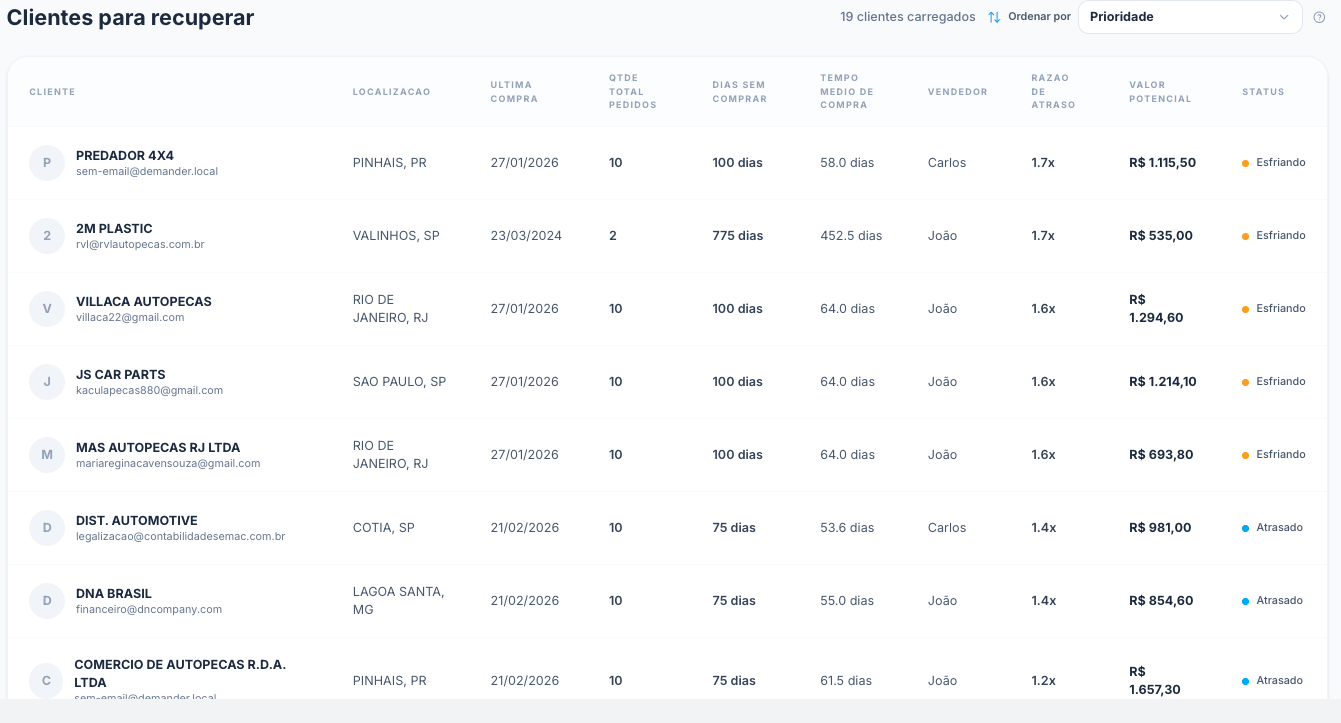The height and width of the screenshot is (723, 1341).
Task: Click the VALOR POTENCIAL column header
Action: click(x=1161, y=92)
